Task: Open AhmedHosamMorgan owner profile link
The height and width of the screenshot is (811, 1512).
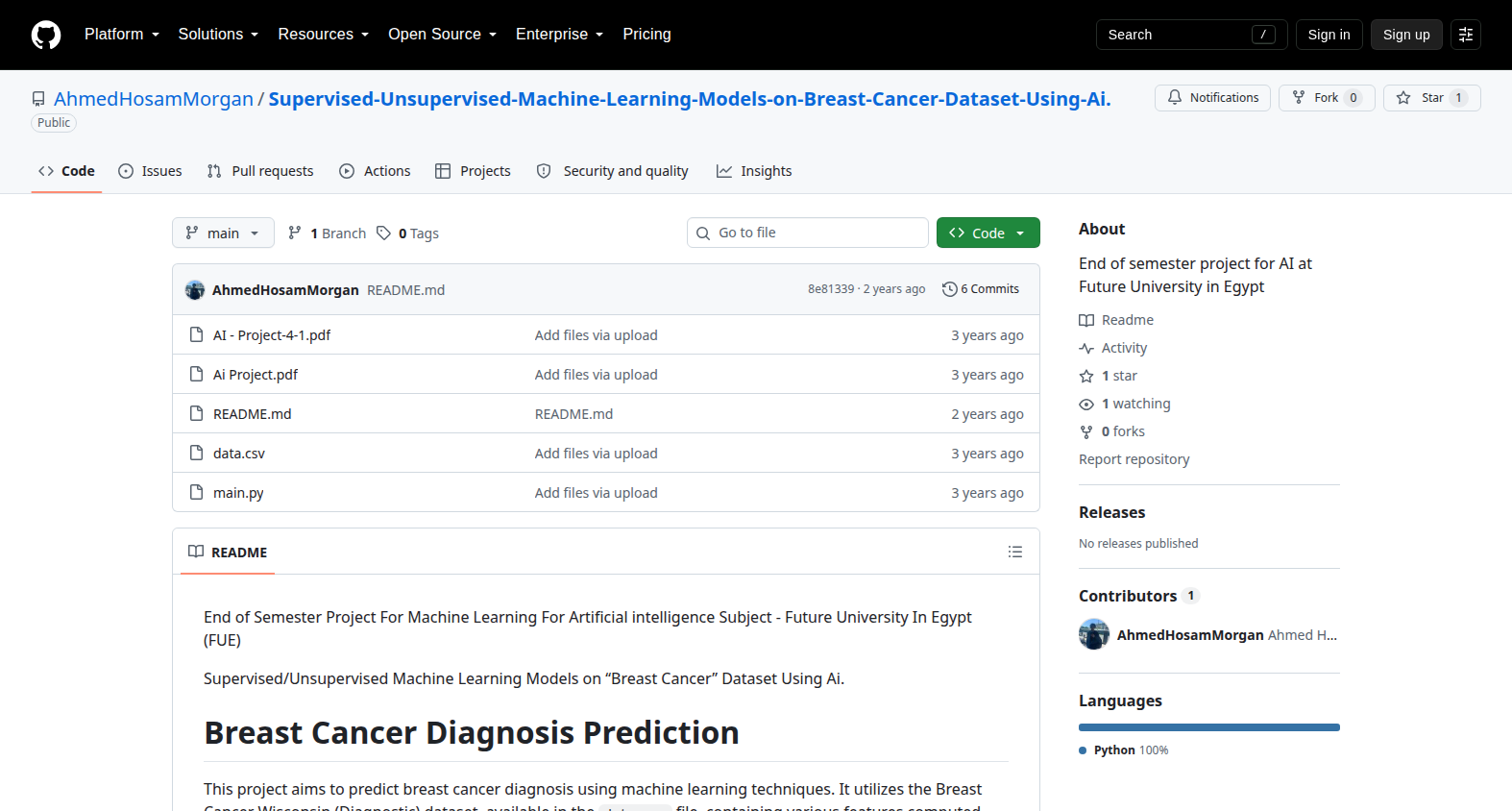Action: coord(154,99)
